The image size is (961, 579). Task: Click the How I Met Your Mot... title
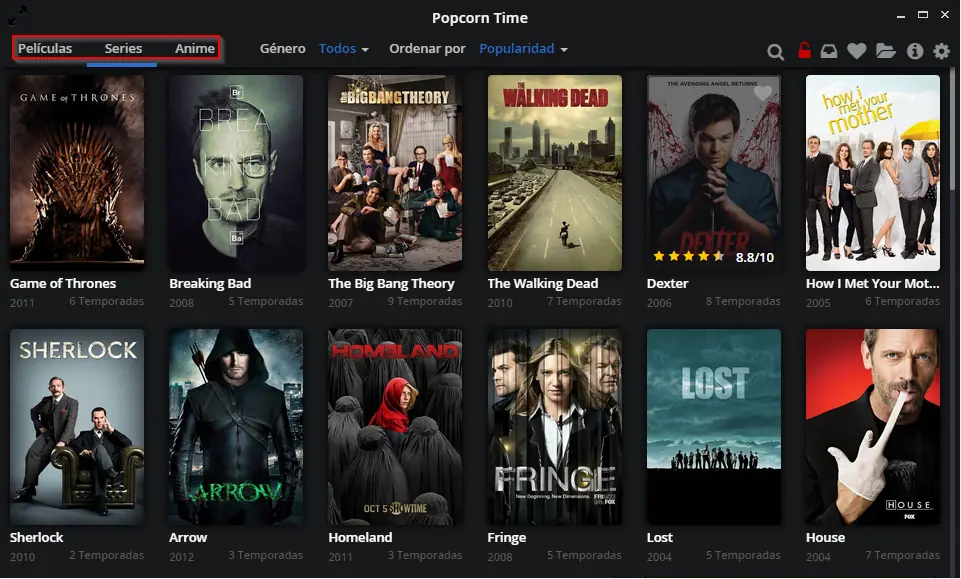[x=873, y=284]
